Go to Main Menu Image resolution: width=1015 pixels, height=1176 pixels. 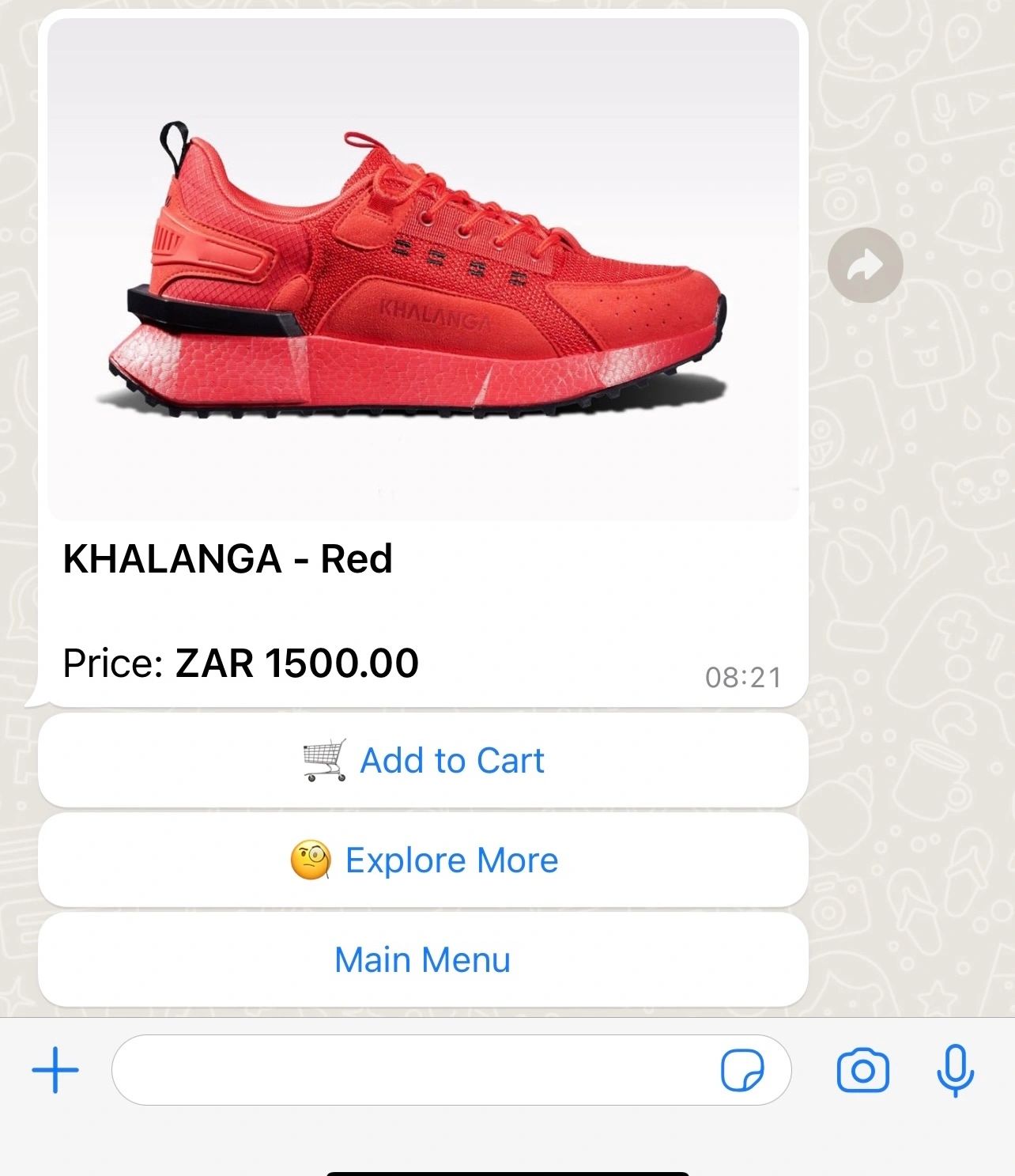[423, 959]
